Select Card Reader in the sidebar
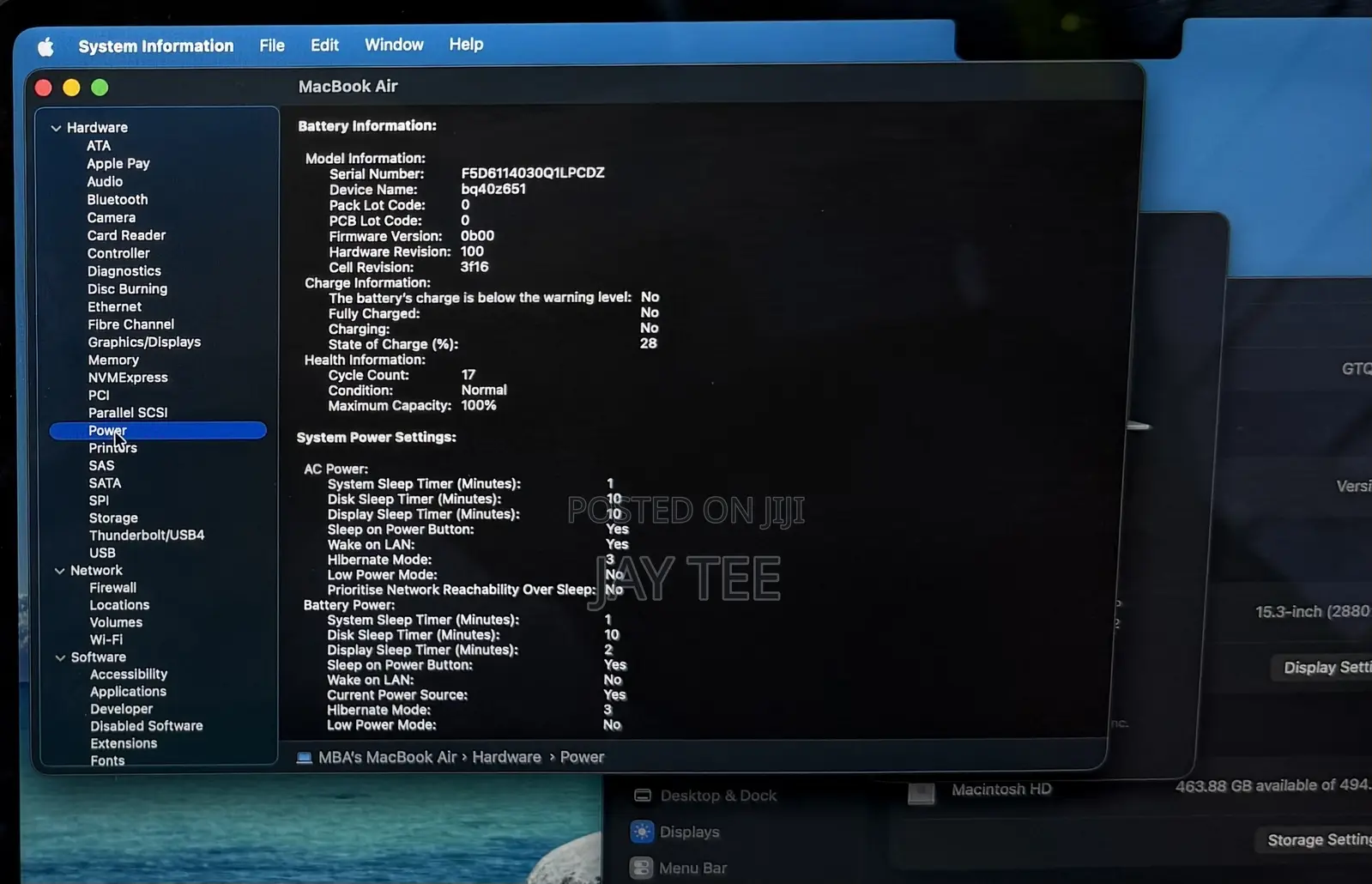 point(126,235)
